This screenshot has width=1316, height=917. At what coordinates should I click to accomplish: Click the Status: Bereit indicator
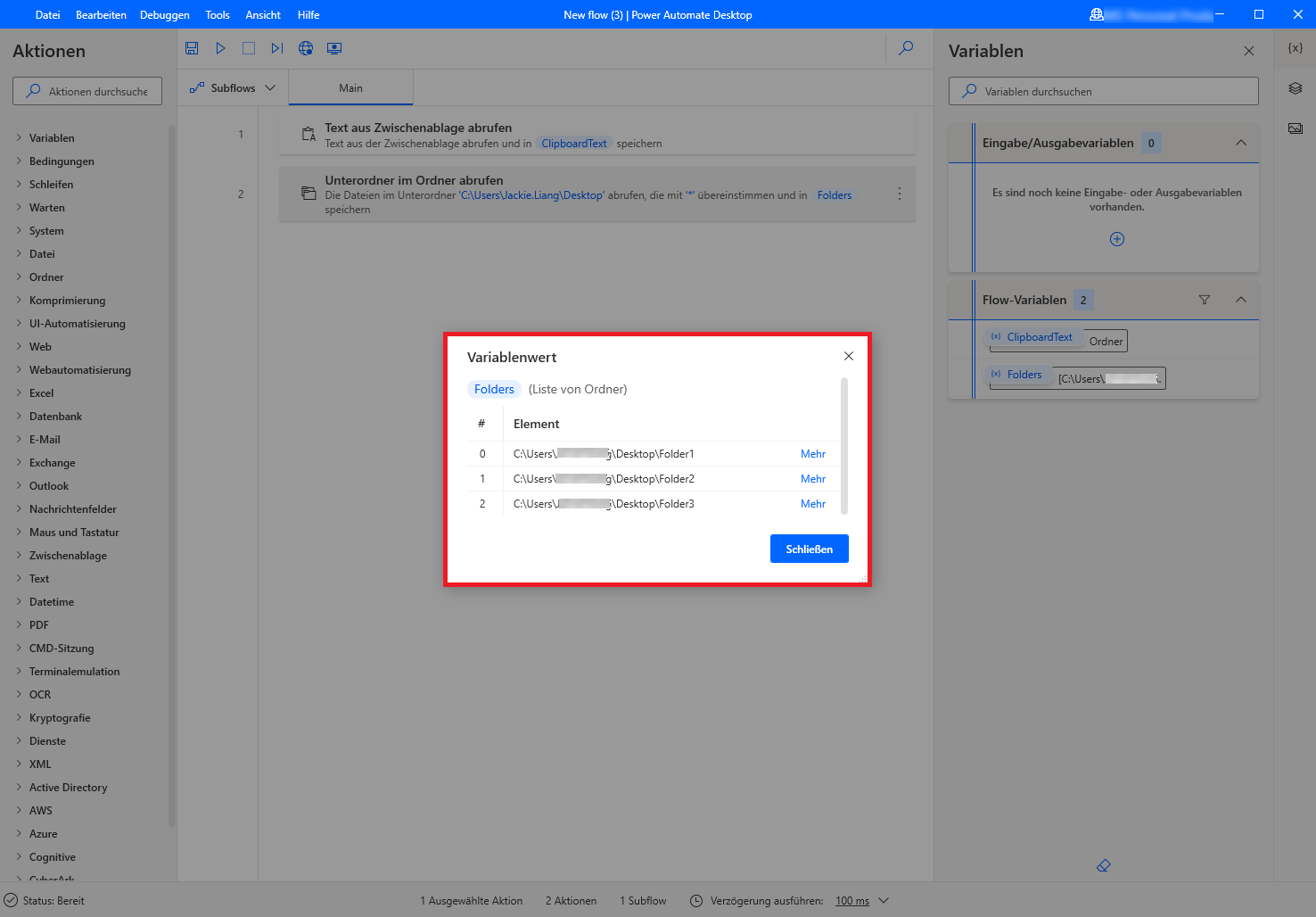coord(45,901)
